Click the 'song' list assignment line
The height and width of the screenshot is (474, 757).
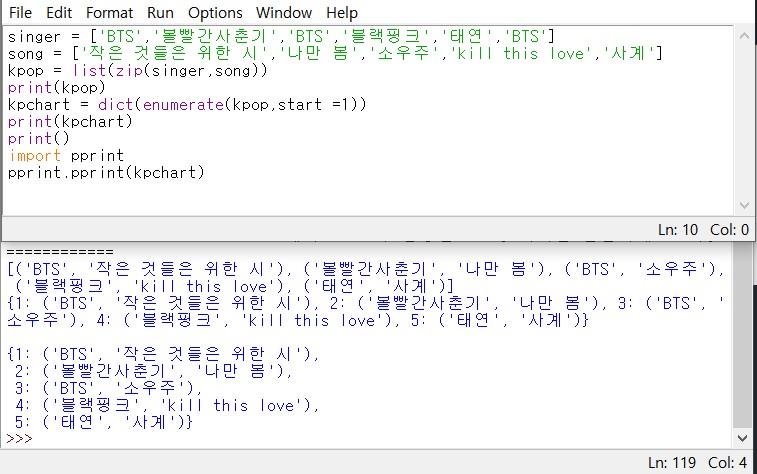point(335,53)
